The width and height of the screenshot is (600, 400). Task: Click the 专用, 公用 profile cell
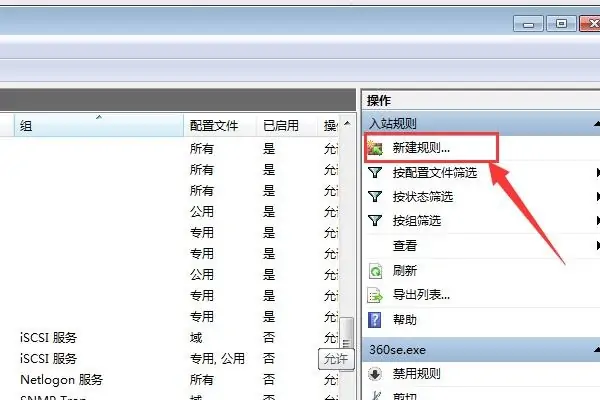tap(217, 359)
